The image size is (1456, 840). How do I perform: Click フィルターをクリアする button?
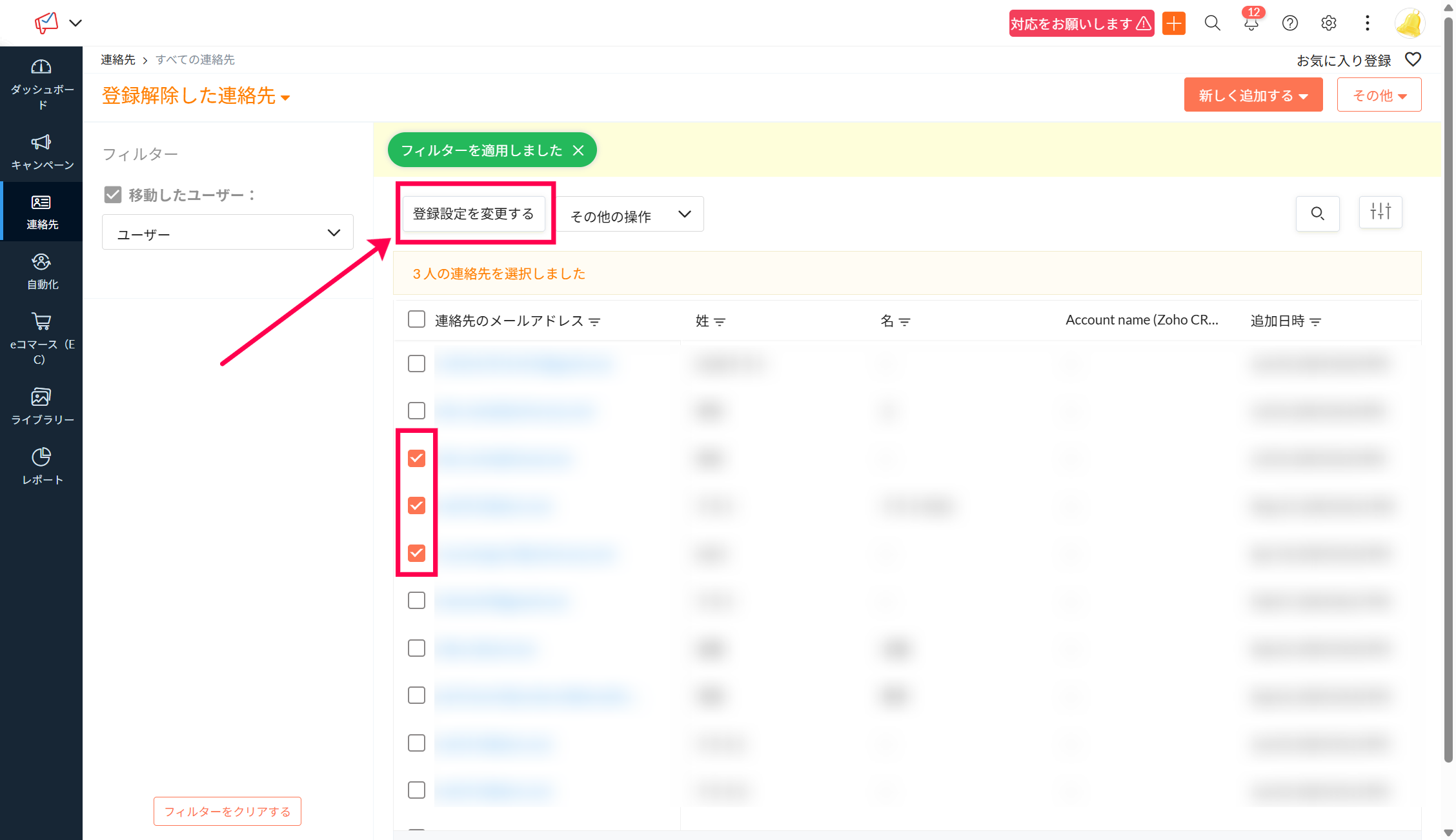point(227,812)
